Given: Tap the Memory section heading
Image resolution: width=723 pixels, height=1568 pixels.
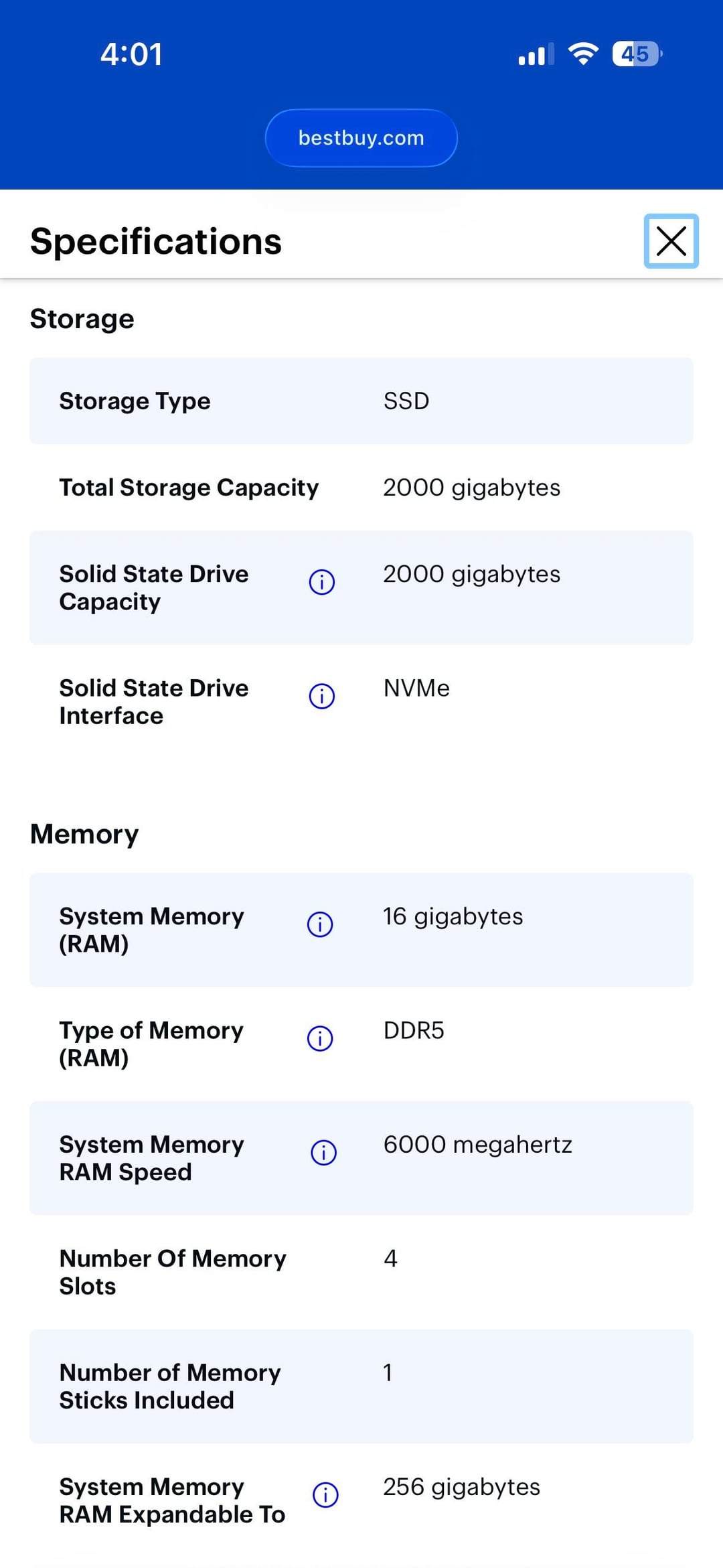Looking at the screenshot, I should (85, 835).
